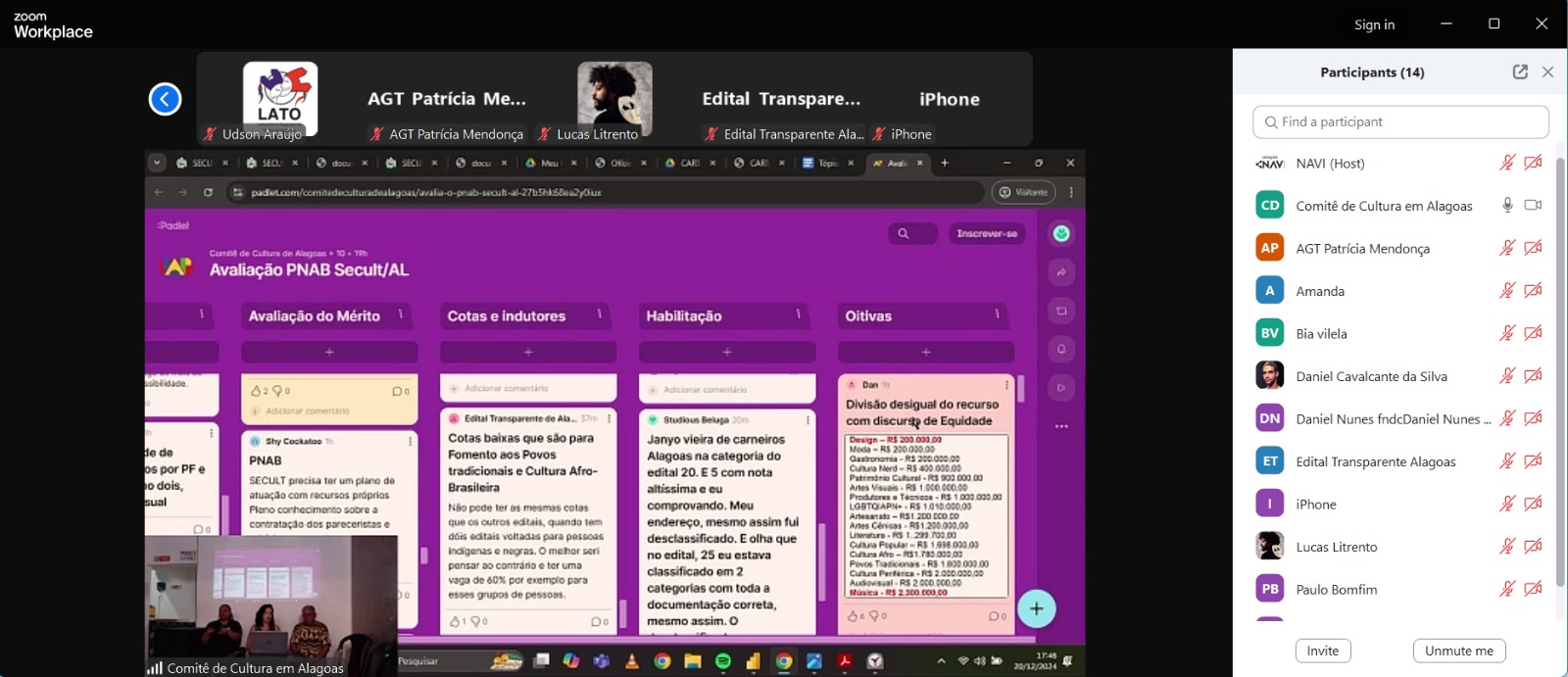Click the Find a participant search field
Image resolution: width=1568 pixels, height=677 pixels.
pos(1400,121)
